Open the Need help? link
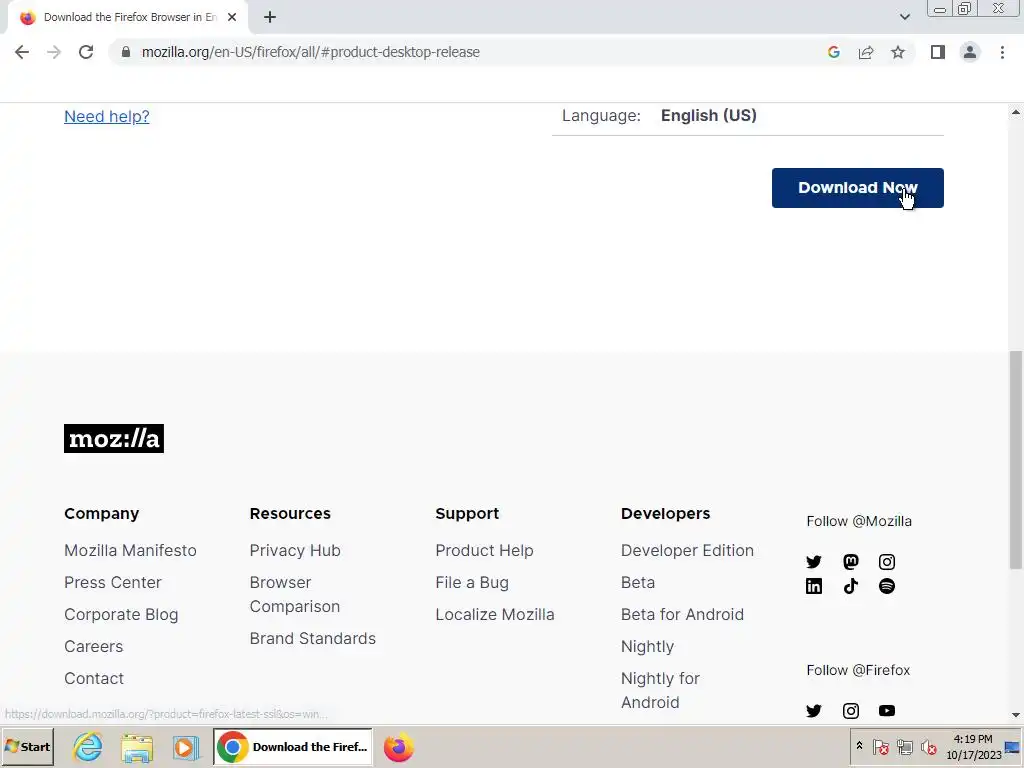This screenshot has width=1024, height=768. [106, 116]
